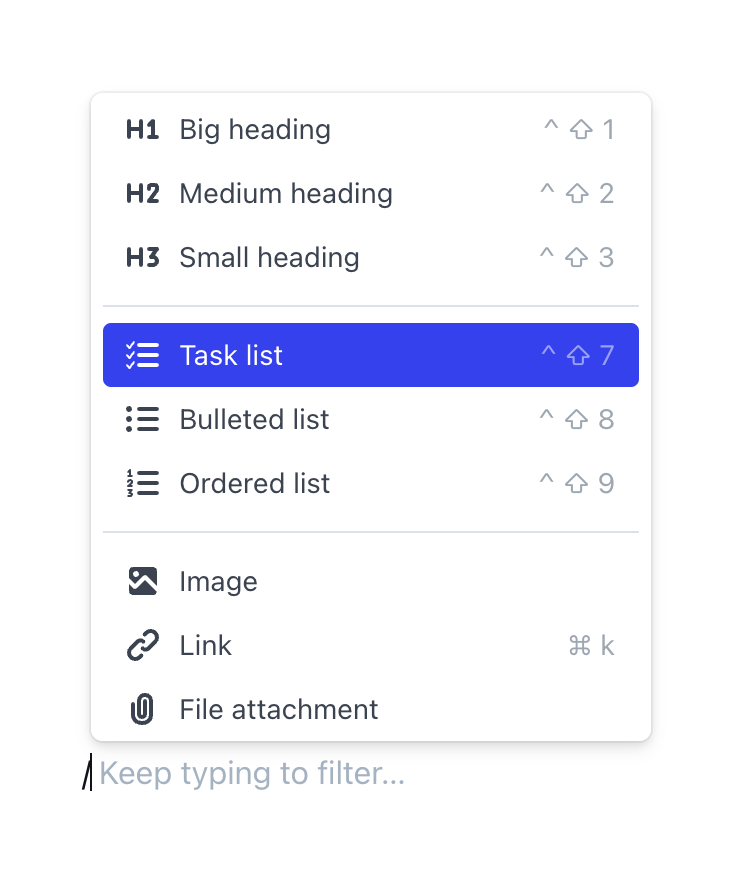
Task: Click the ordered list numbered icon
Action: (x=142, y=484)
